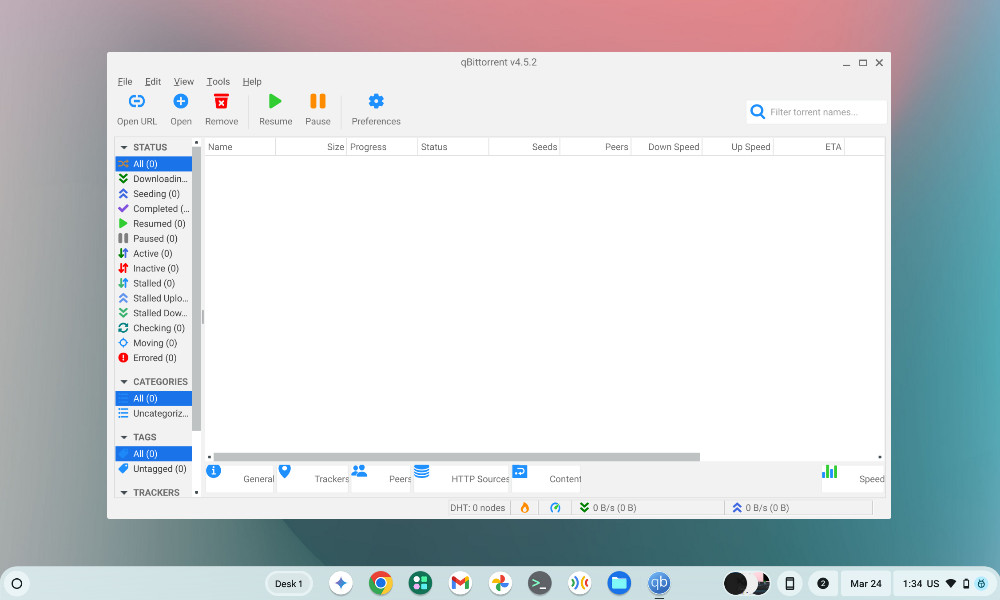This screenshot has height=600, width=1000.
Task: Sort by the Up Speed column header
Action: pos(738,147)
